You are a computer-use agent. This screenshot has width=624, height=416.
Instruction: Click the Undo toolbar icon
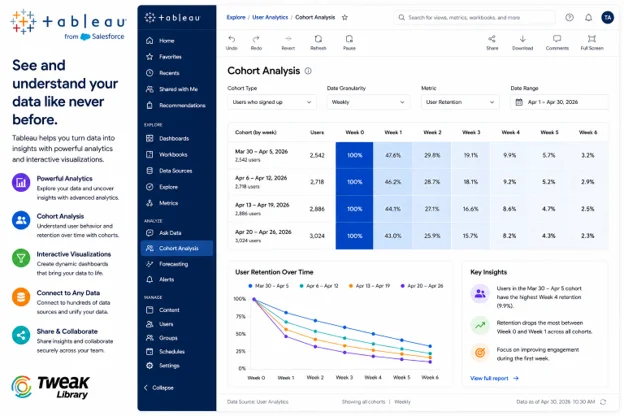[x=232, y=39]
